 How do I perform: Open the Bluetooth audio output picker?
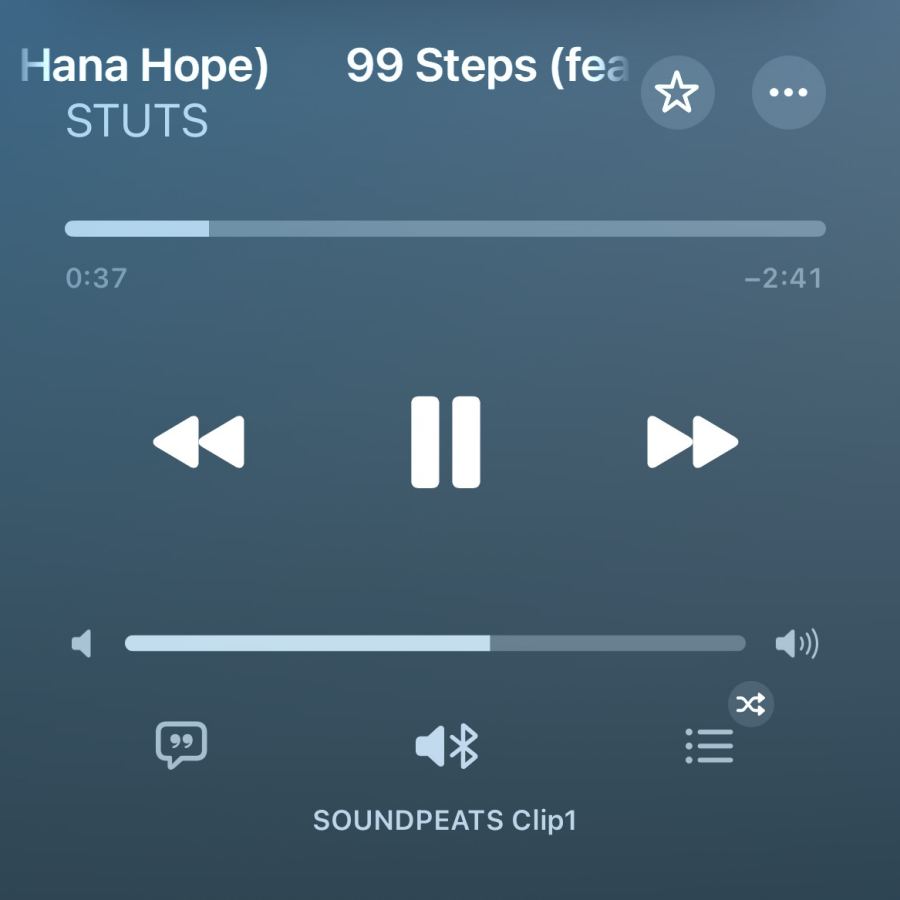coord(447,746)
